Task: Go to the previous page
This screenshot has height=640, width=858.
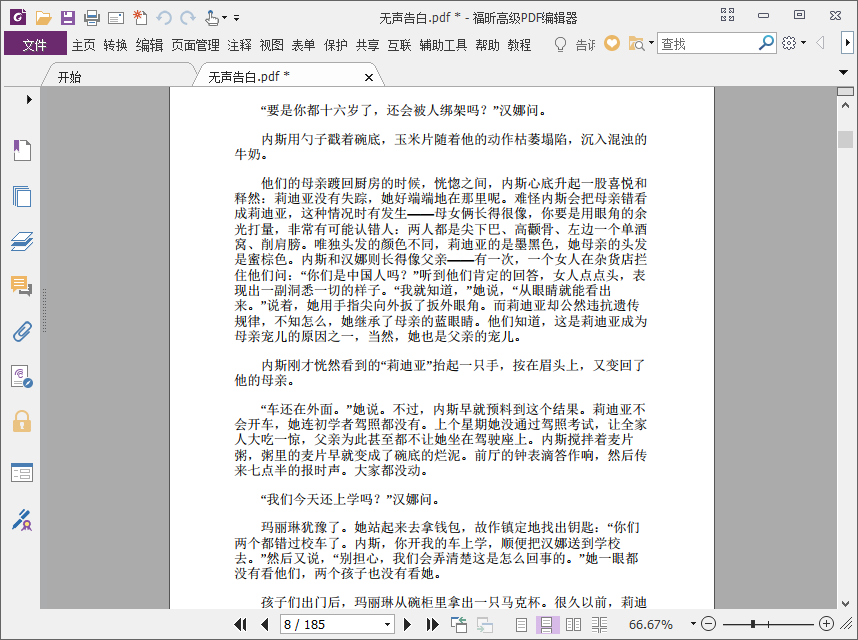Action: click(x=265, y=624)
